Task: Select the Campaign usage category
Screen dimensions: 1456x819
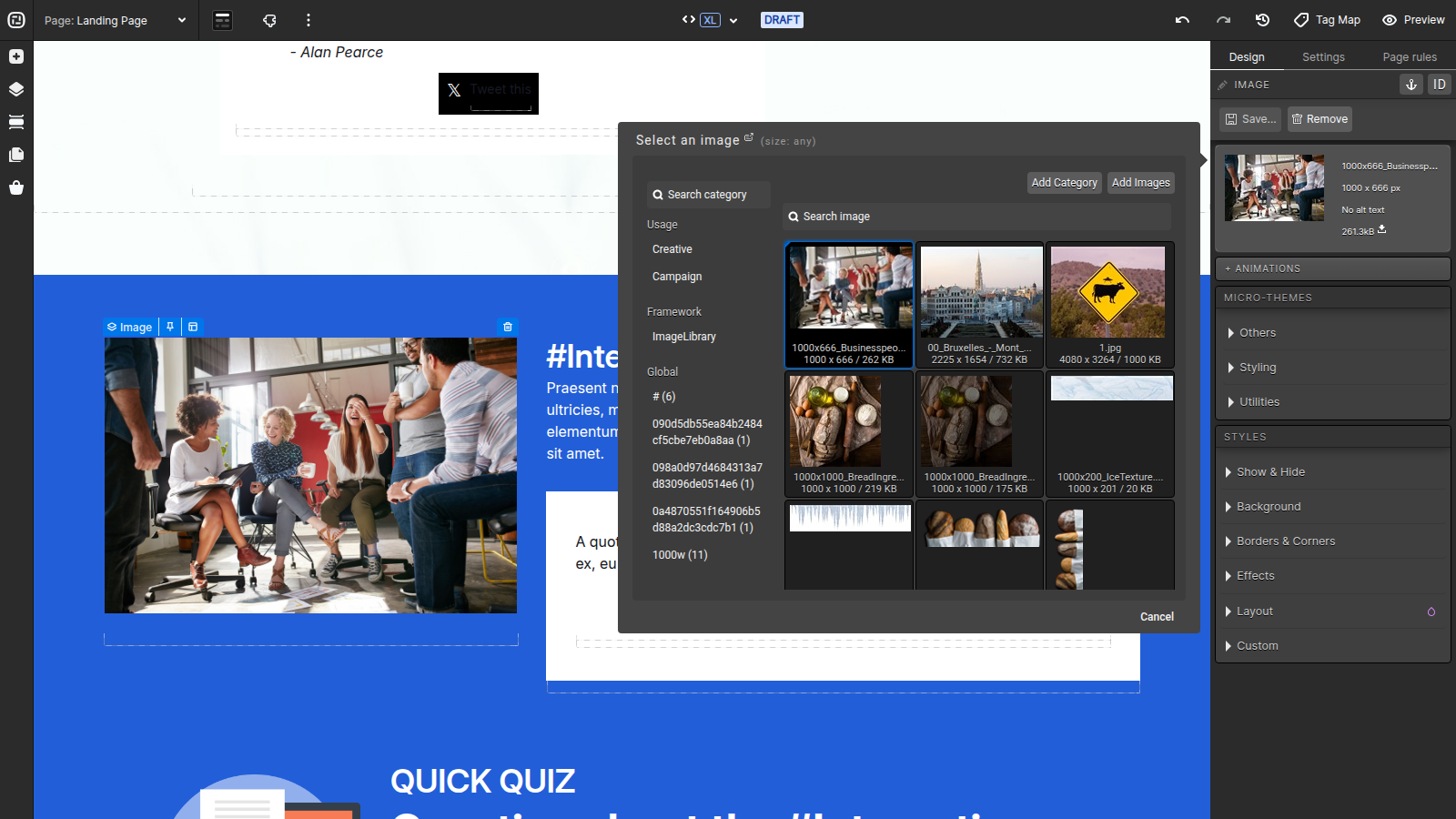Action: pyautogui.click(x=677, y=277)
